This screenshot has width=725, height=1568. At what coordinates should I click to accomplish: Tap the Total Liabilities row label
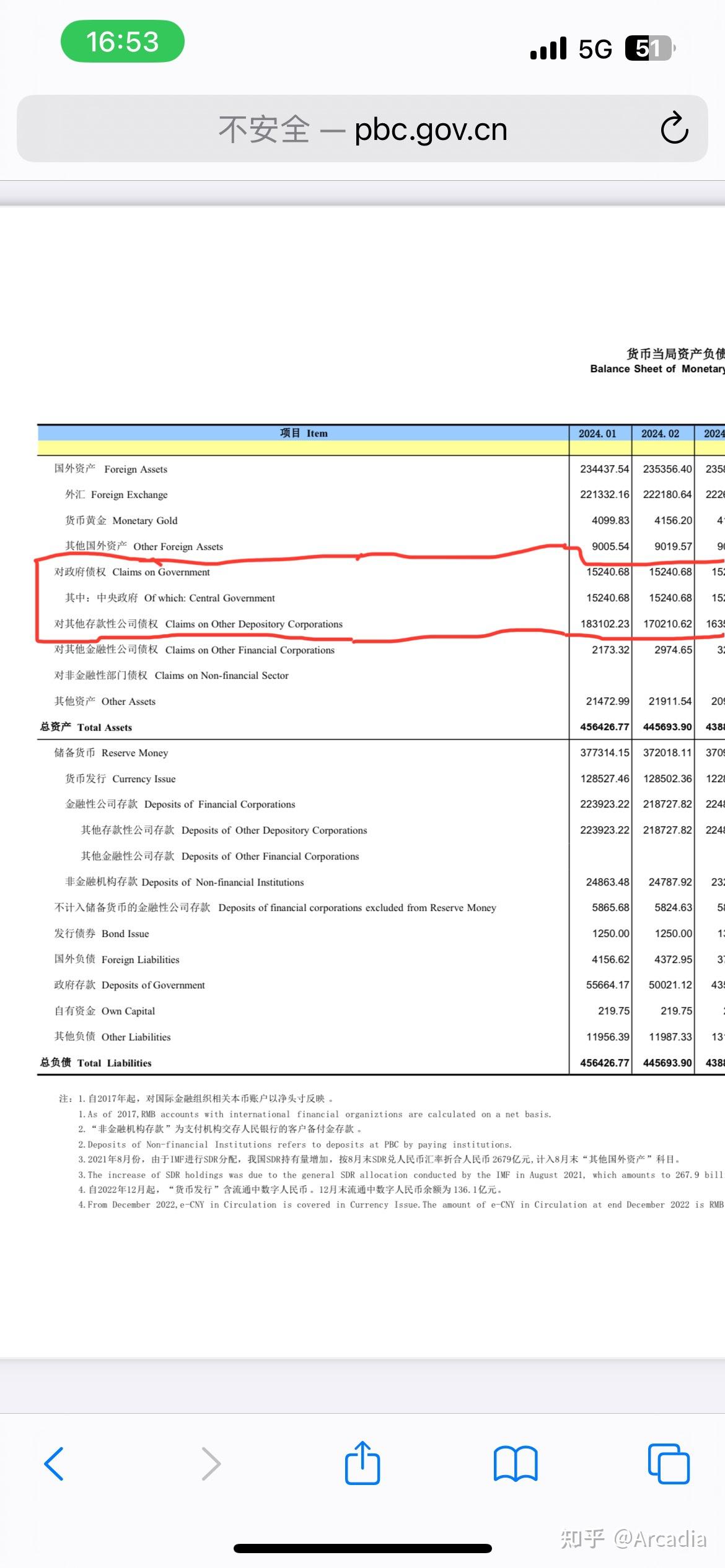(x=96, y=1063)
